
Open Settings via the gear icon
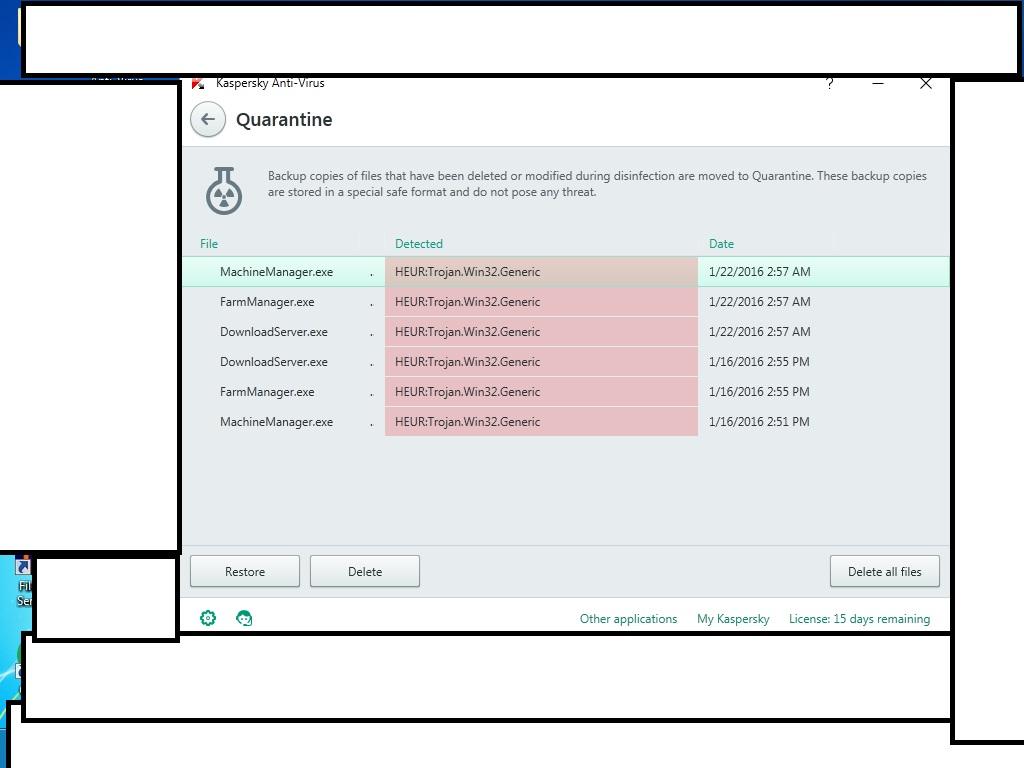[208, 618]
